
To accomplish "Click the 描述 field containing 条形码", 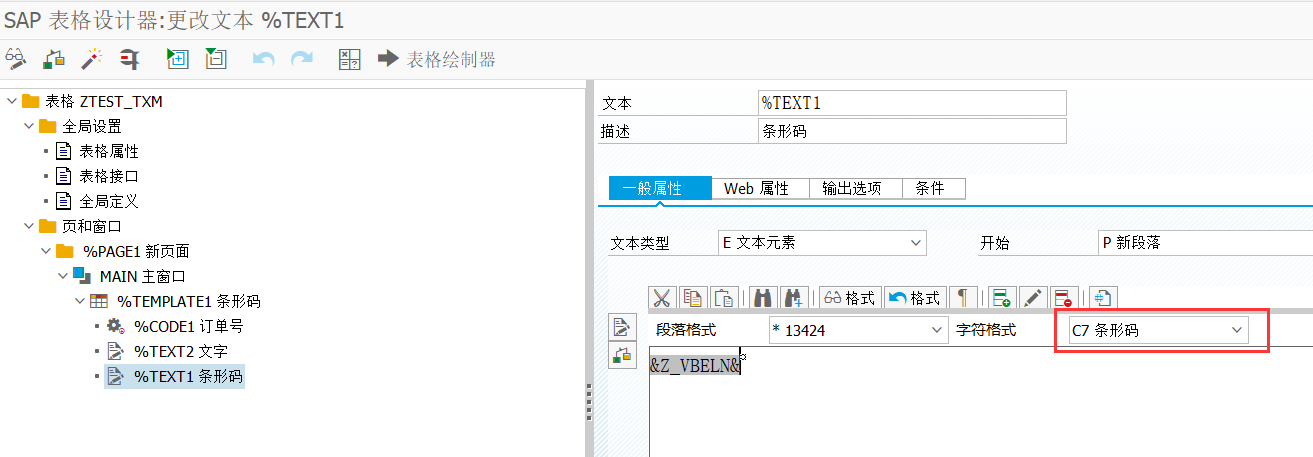I will (912, 131).
